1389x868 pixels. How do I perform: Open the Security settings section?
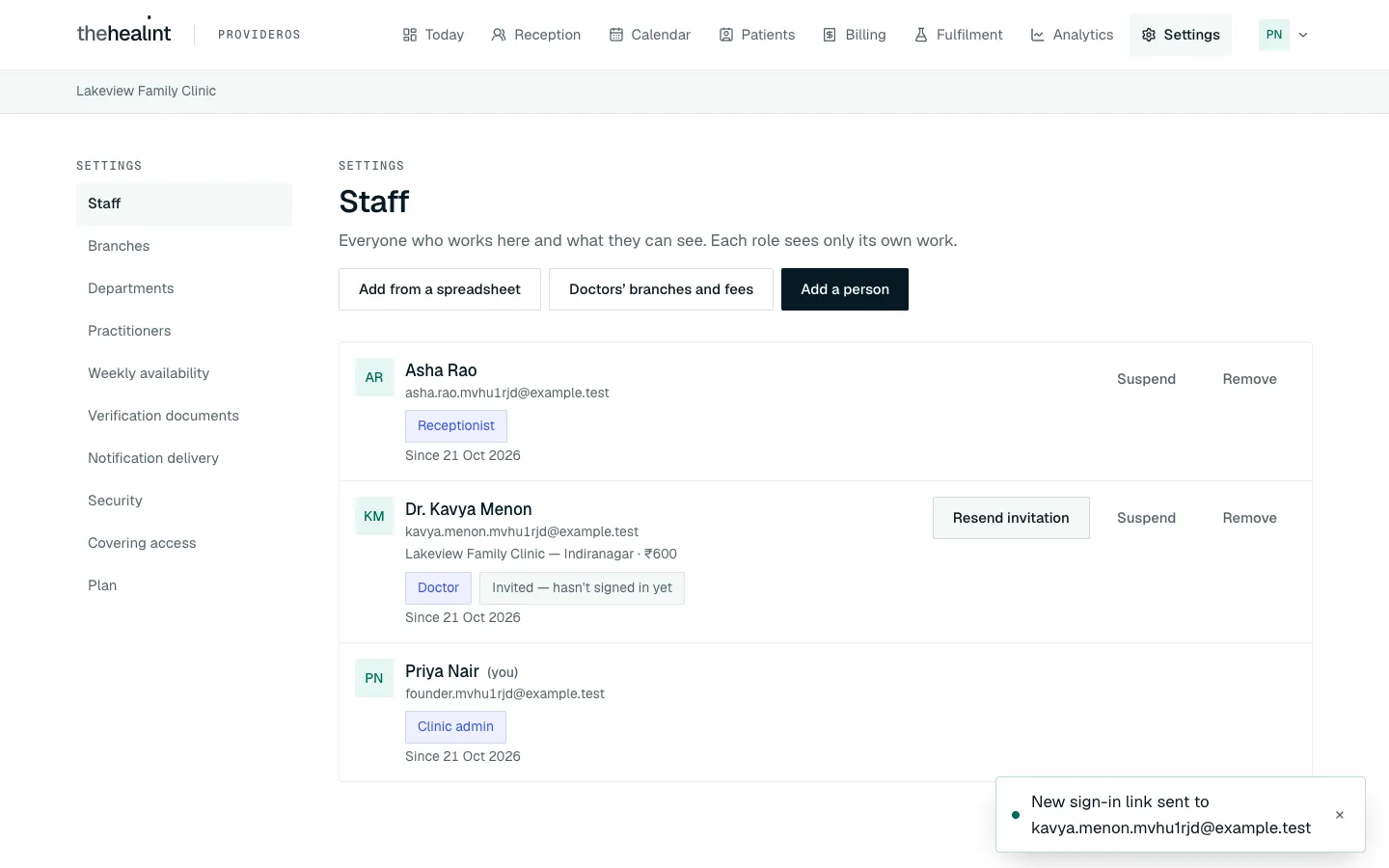[x=184, y=501]
